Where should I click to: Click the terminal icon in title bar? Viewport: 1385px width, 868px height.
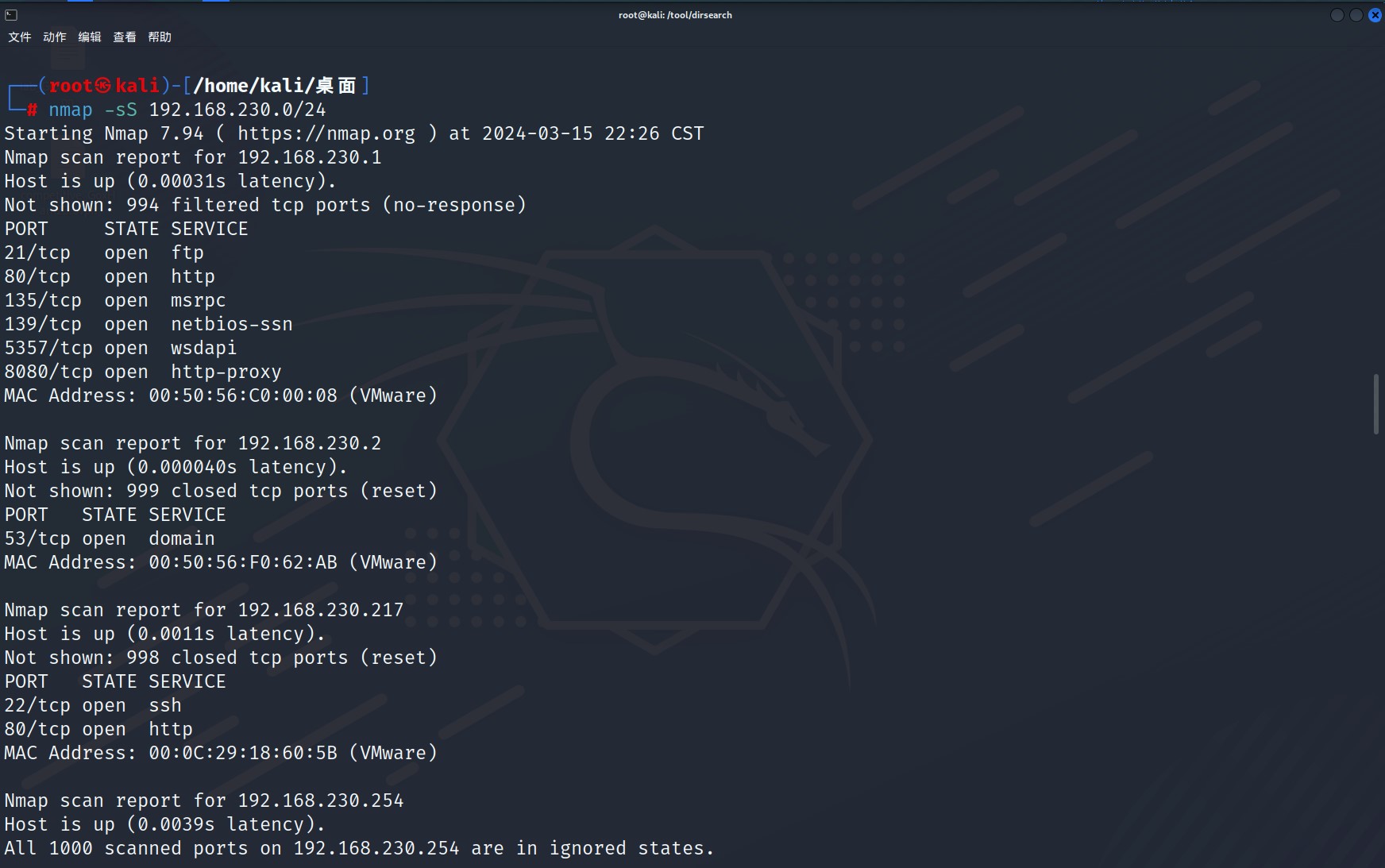(x=11, y=15)
